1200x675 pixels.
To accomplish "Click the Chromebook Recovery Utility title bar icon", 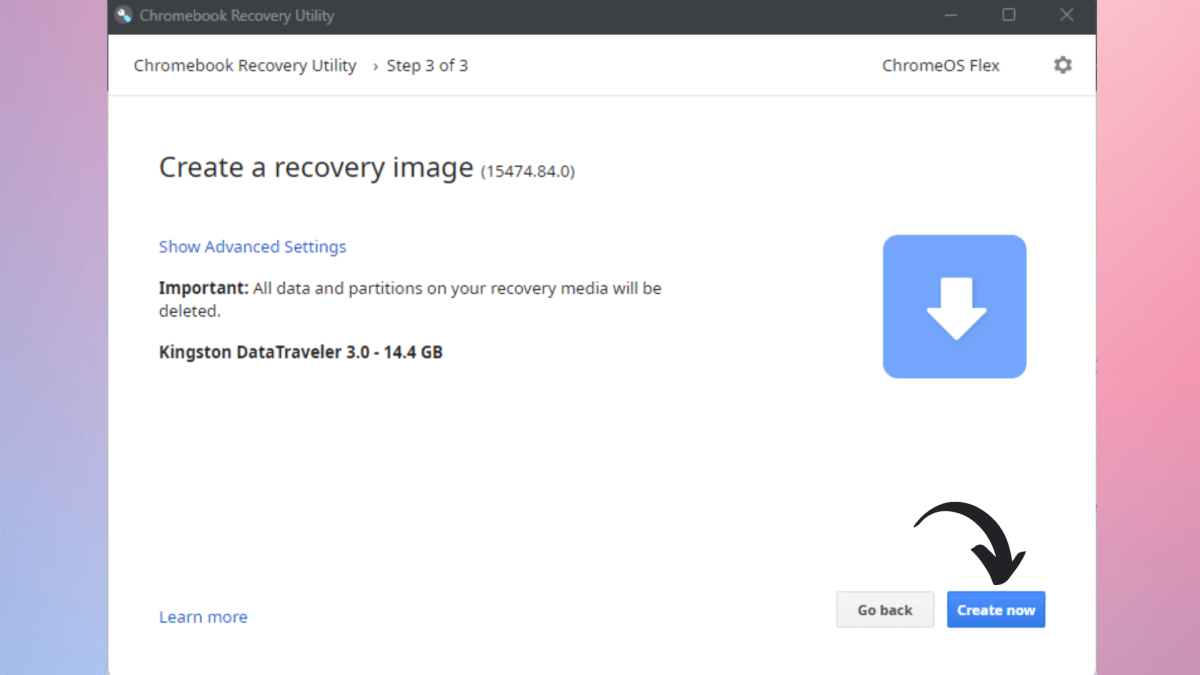I will 124,15.
